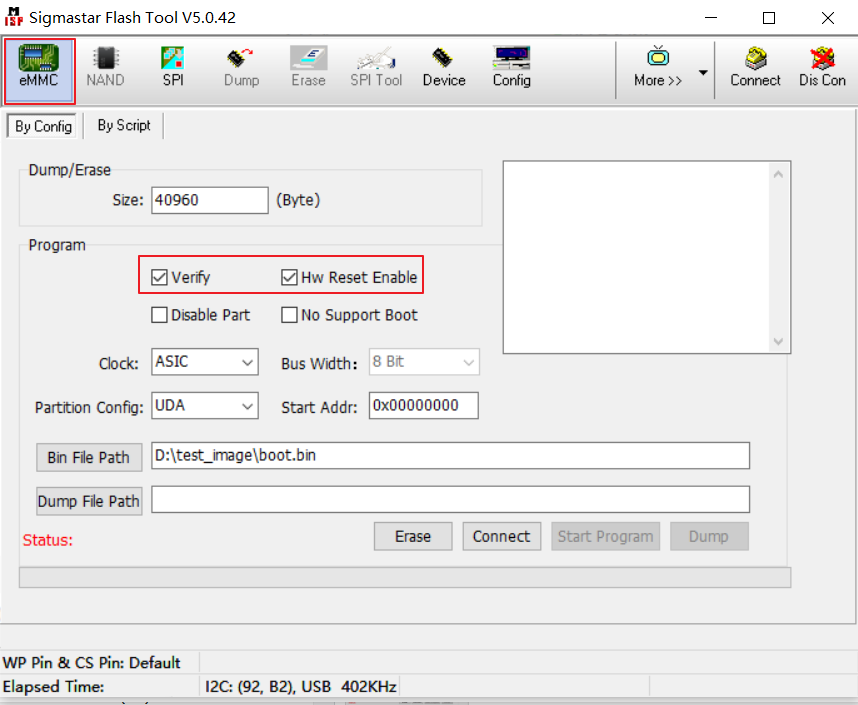Click the Connect icon in toolbar
Screen dimensions: 858x705
[x=755, y=67]
